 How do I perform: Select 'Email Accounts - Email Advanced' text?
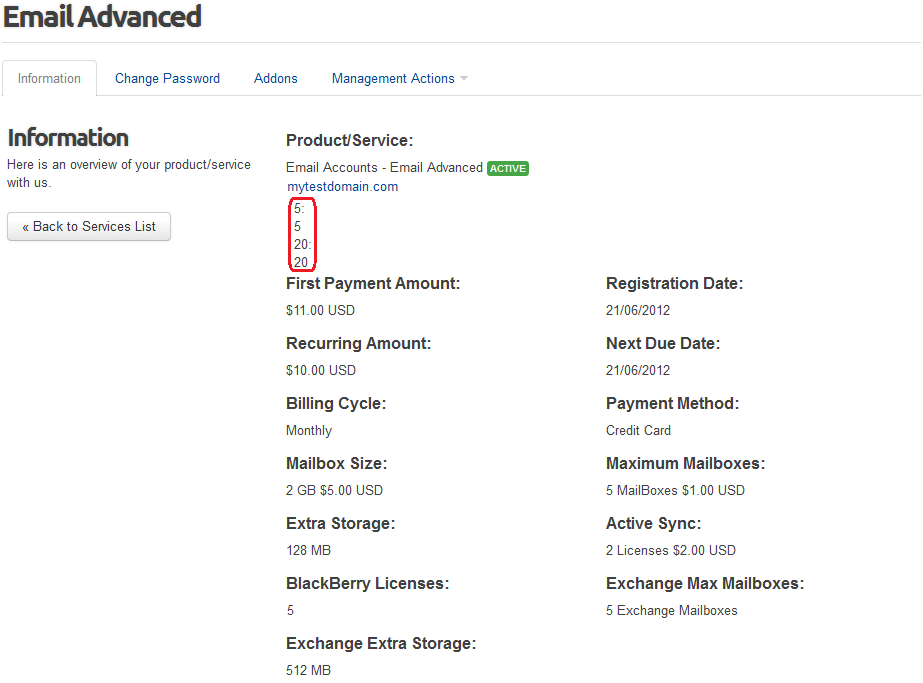pos(384,168)
